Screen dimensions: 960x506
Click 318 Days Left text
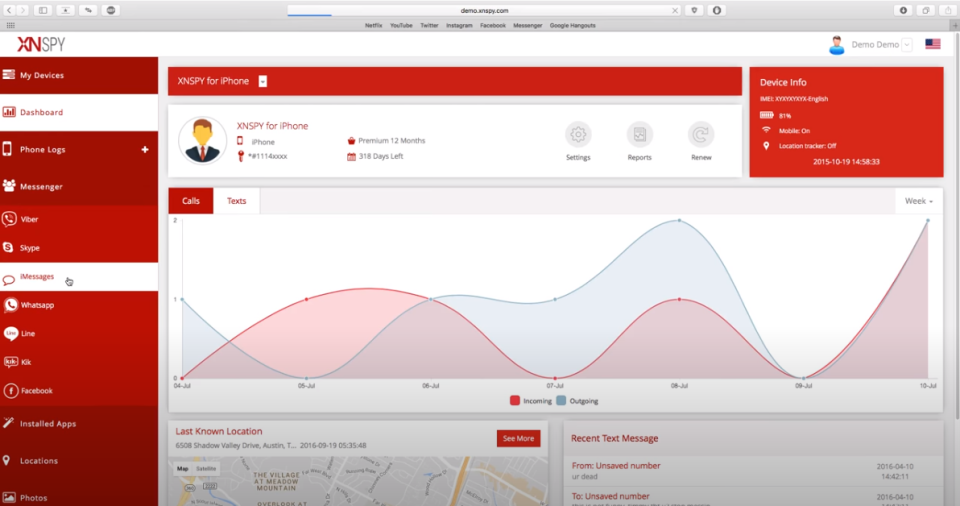tap(381, 156)
